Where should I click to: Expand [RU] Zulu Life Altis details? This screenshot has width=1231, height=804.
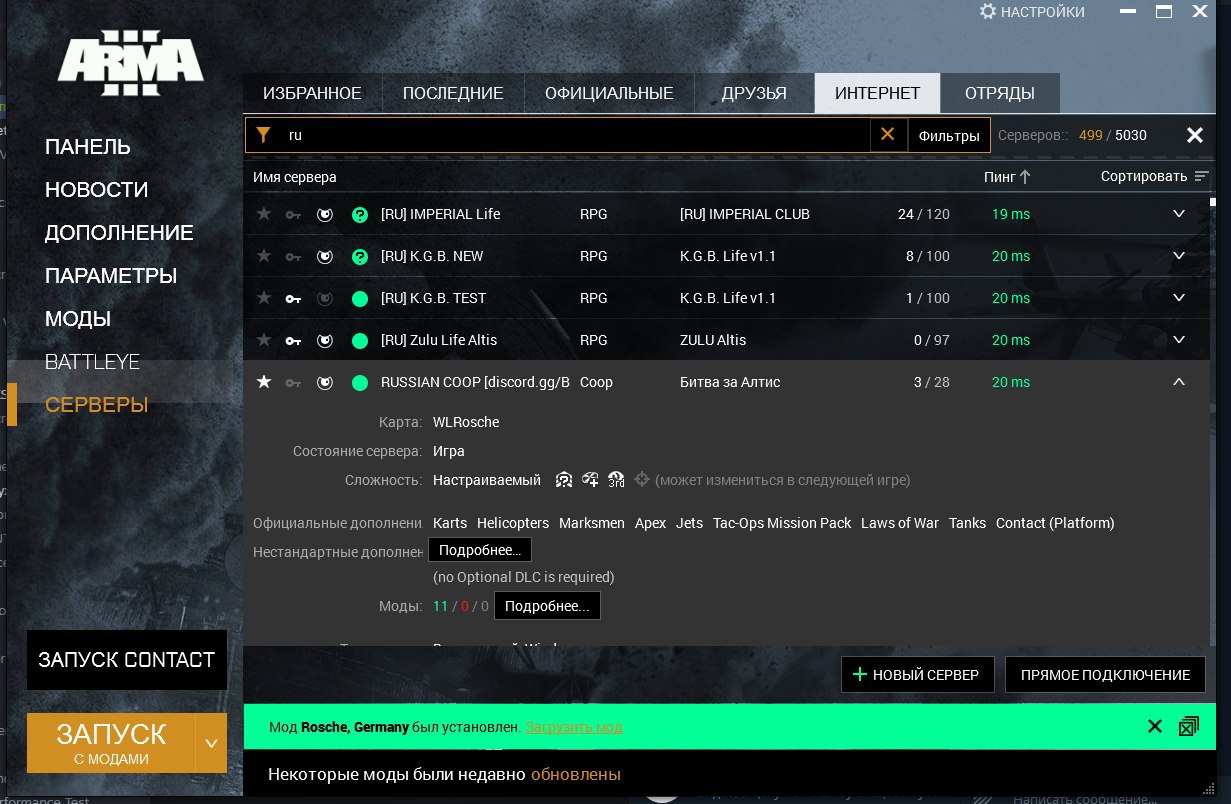click(1179, 340)
